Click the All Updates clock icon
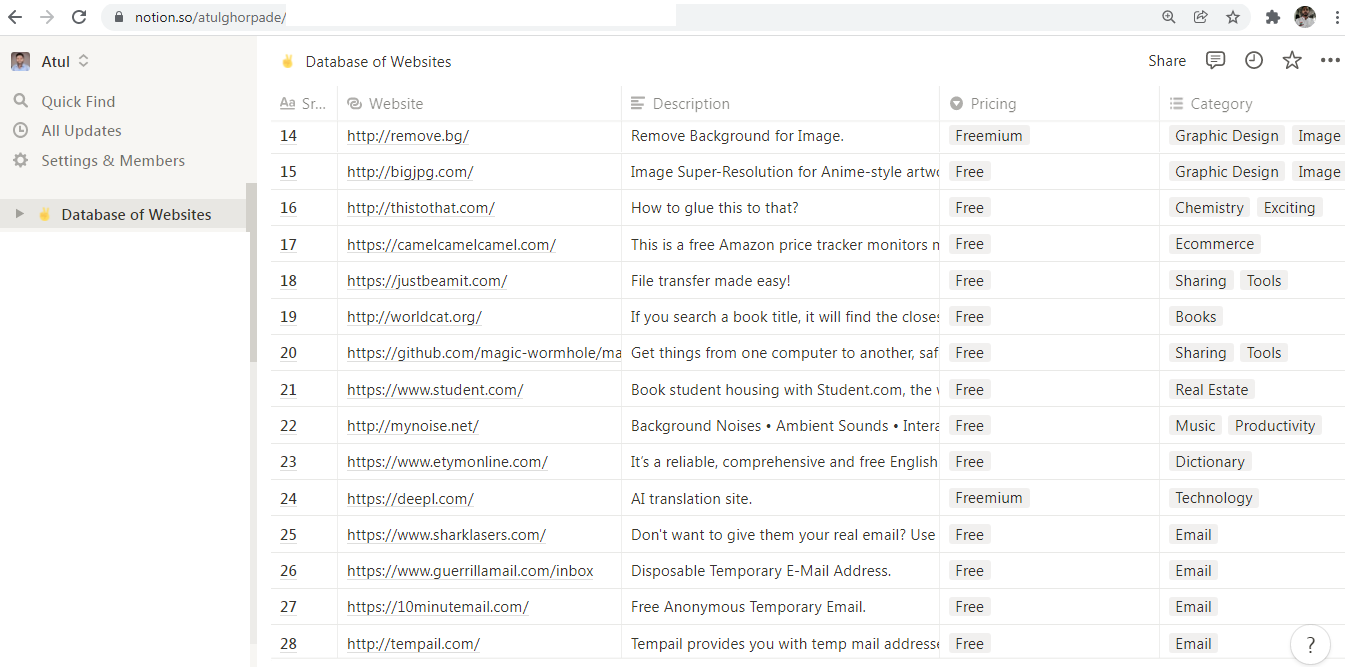 (x=21, y=130)
